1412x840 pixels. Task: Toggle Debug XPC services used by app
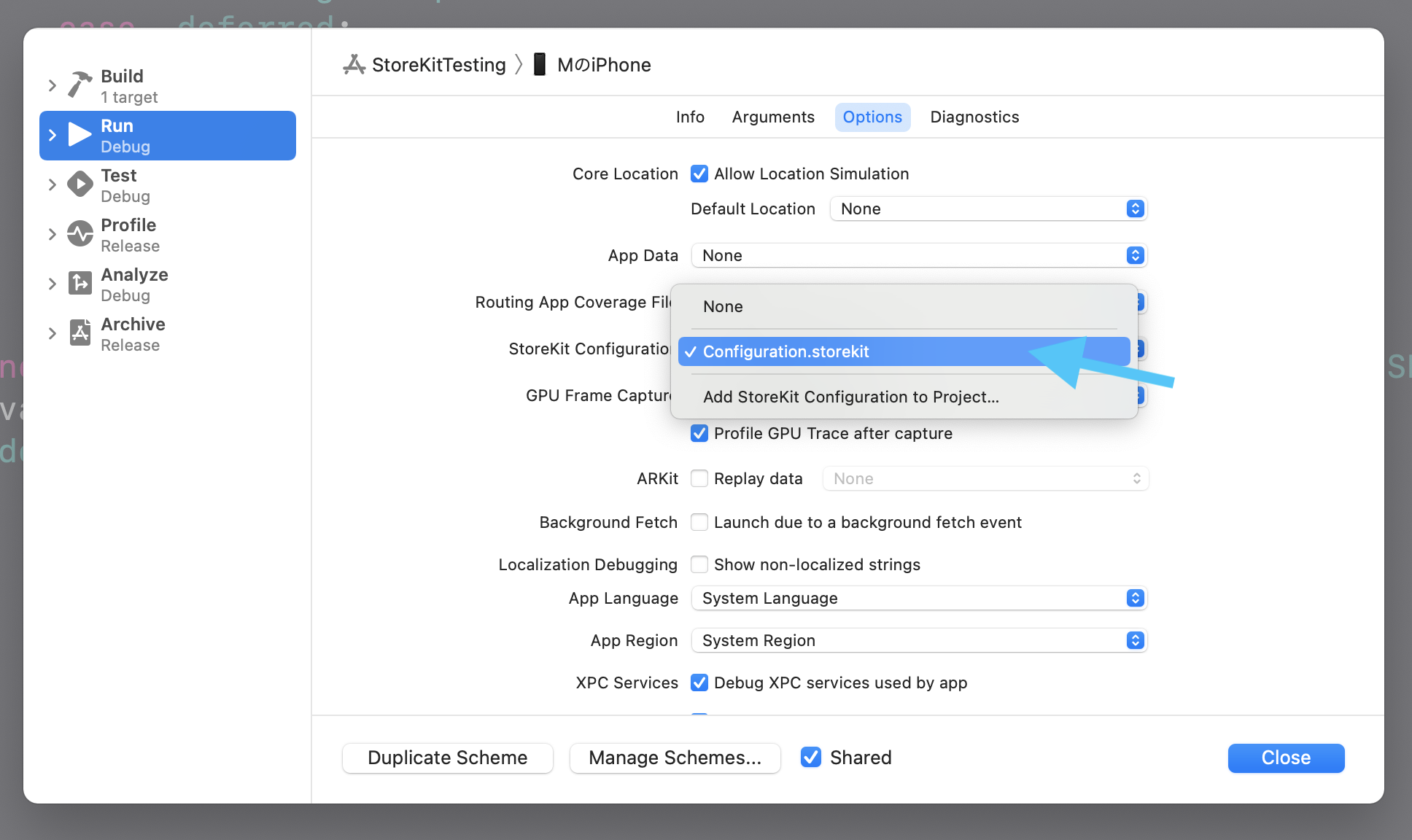pos(699,682)
